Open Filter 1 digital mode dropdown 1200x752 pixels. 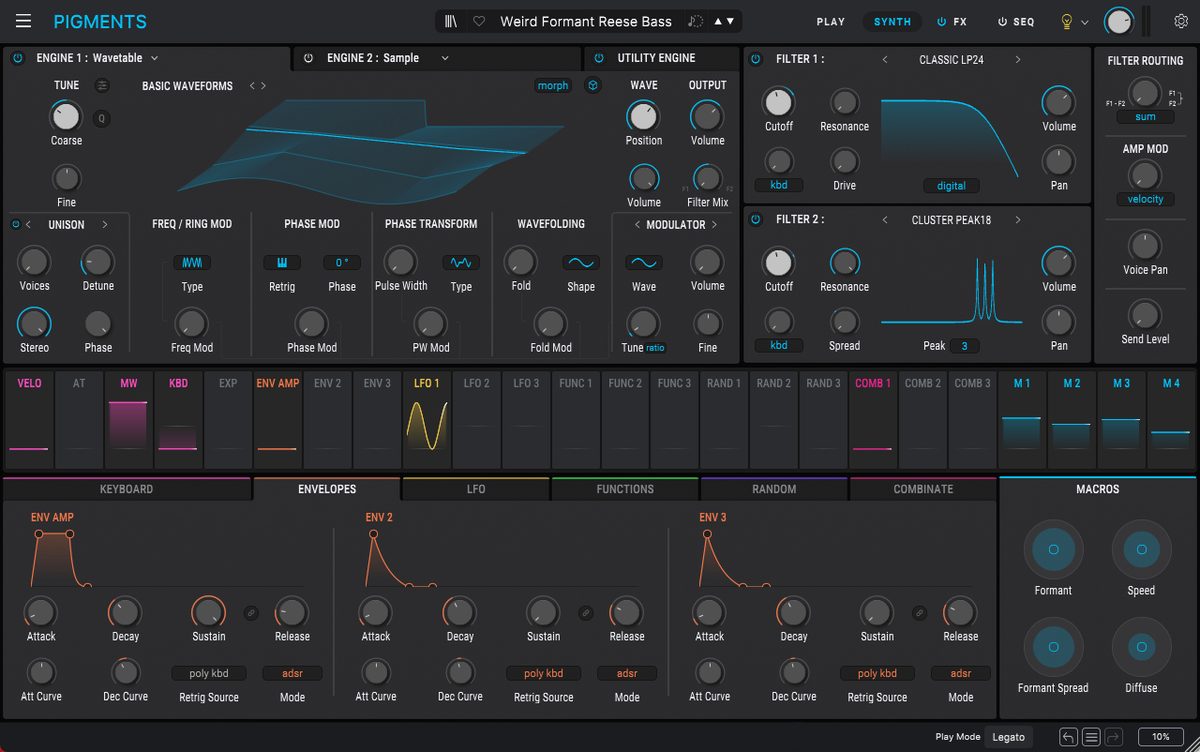(951, 186)
